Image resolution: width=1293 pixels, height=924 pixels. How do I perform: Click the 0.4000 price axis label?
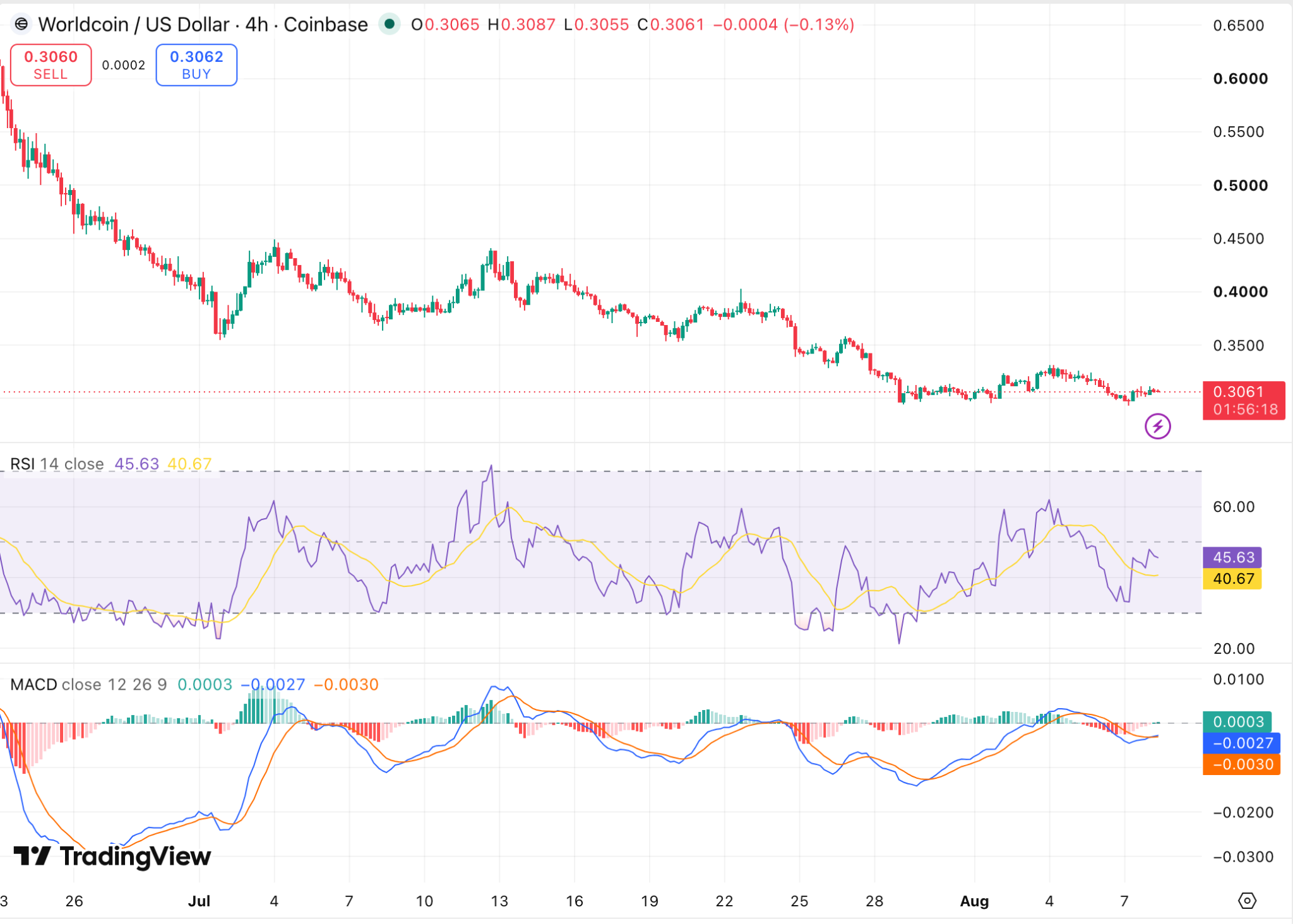1241,292
